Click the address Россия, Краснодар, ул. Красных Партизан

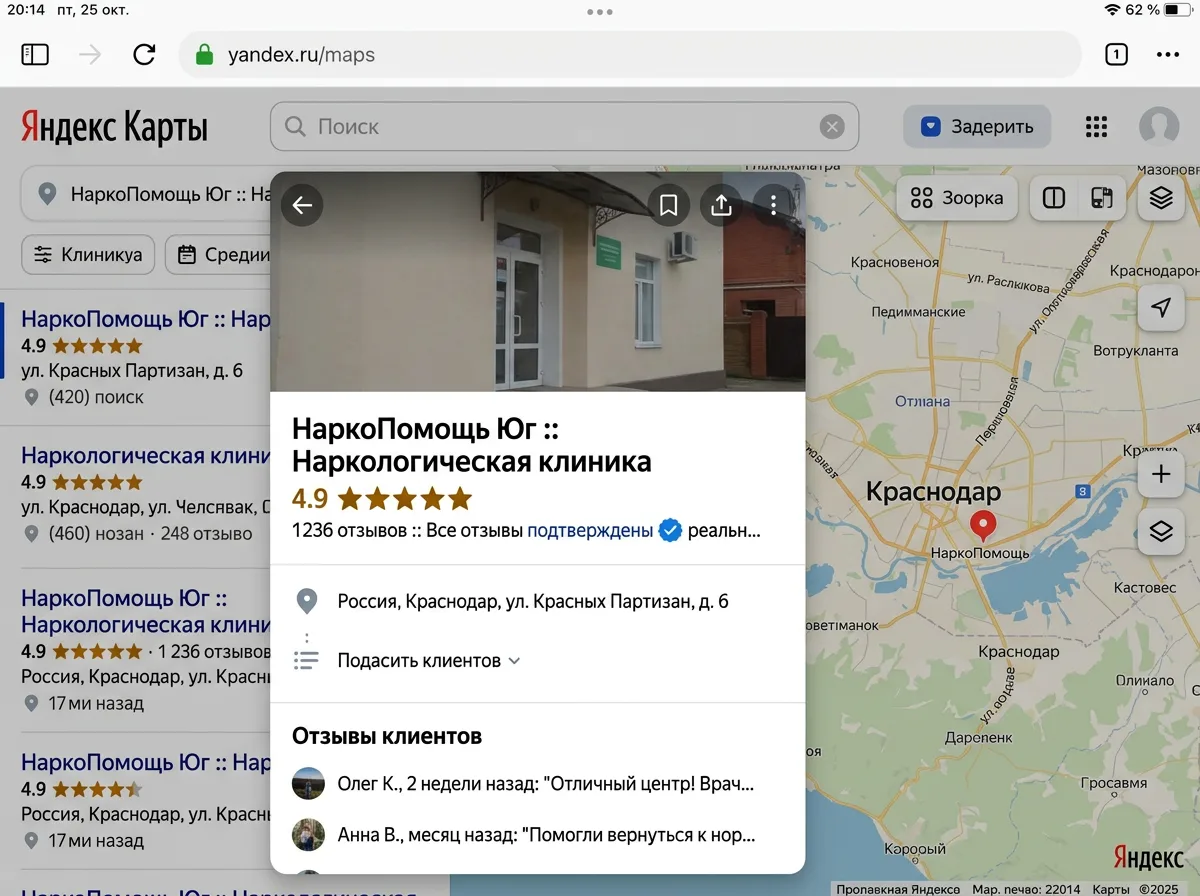coord(533,601)
